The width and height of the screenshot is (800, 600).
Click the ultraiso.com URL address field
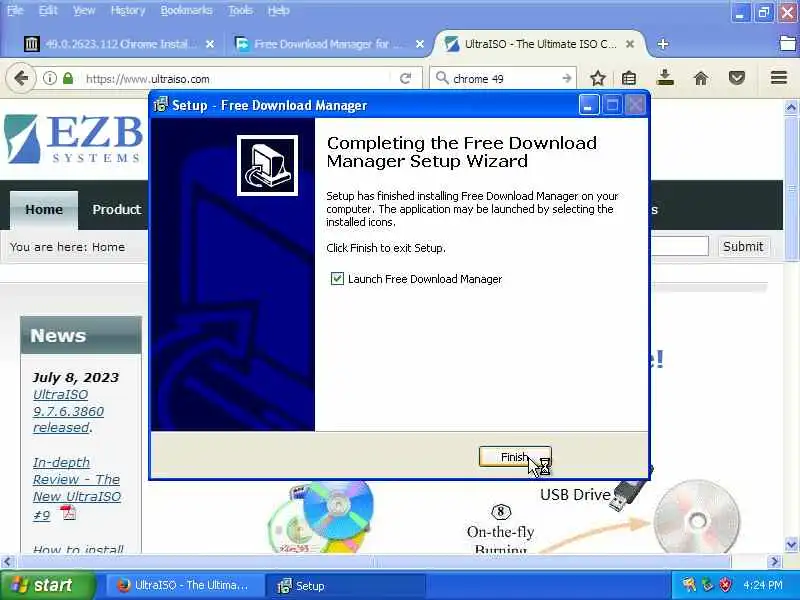point(235,79)
